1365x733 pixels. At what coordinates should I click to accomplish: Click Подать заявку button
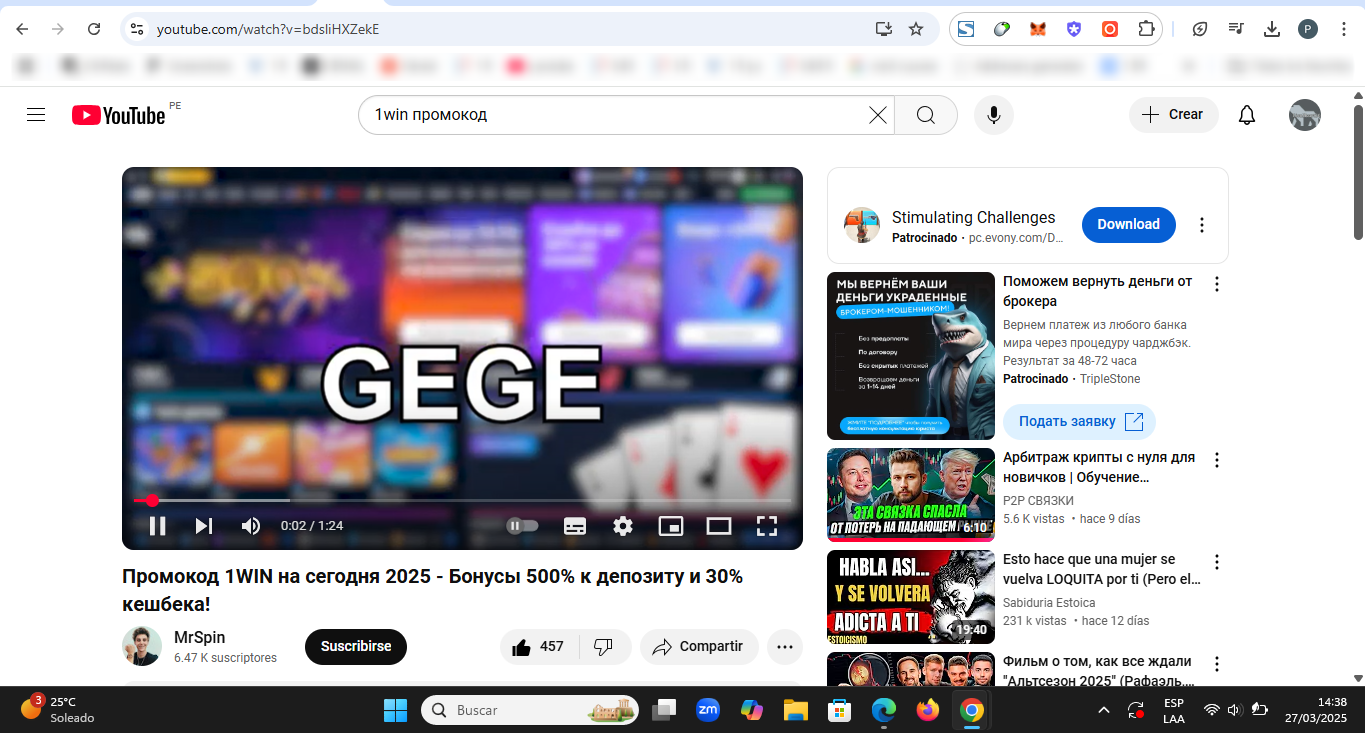[x=1079, y=422]
